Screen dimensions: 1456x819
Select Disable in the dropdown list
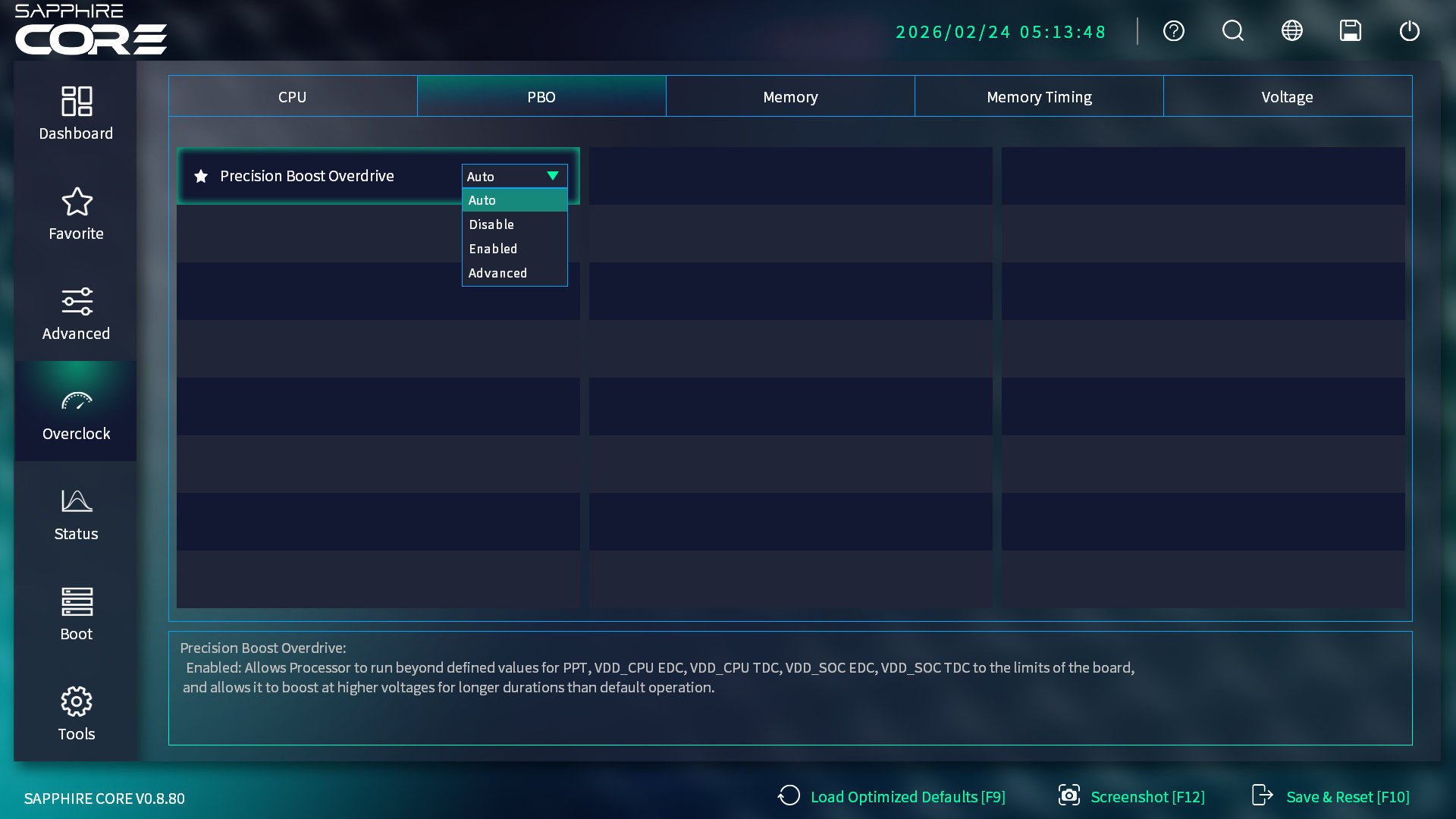(491, 224)
